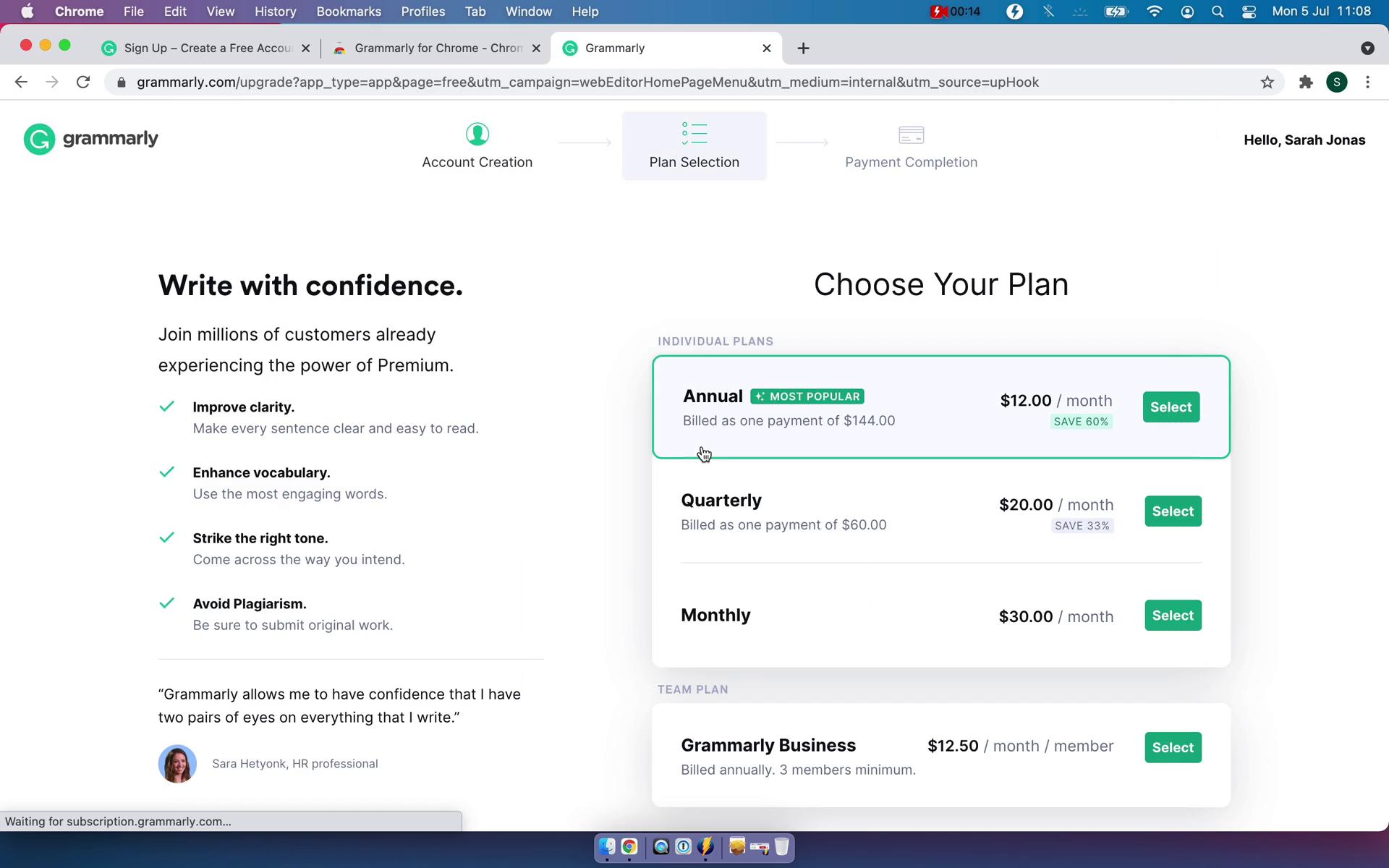Click the Grammarly logo icon
Viewport: 1389px width, 868px height.
(39, 139)
